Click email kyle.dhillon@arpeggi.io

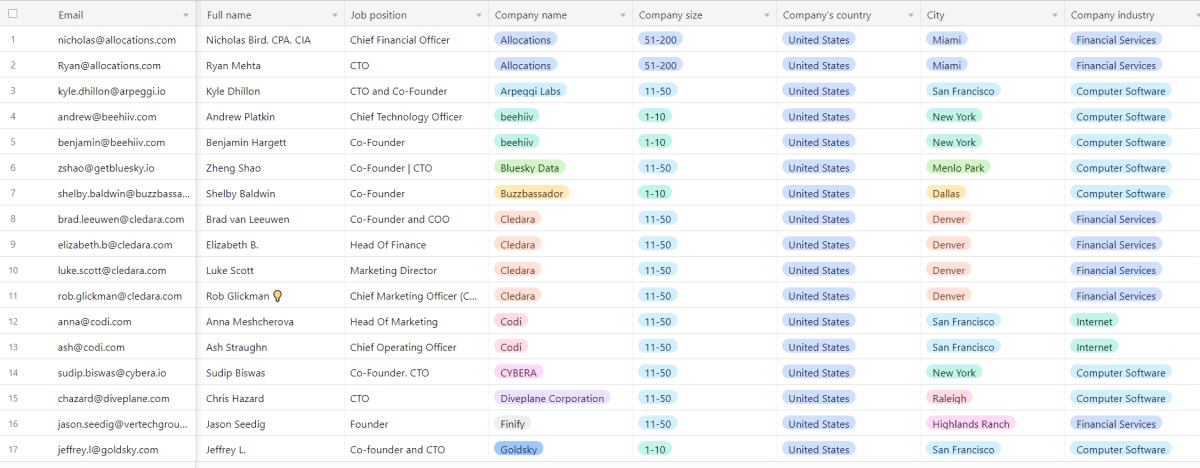point(112,91)
